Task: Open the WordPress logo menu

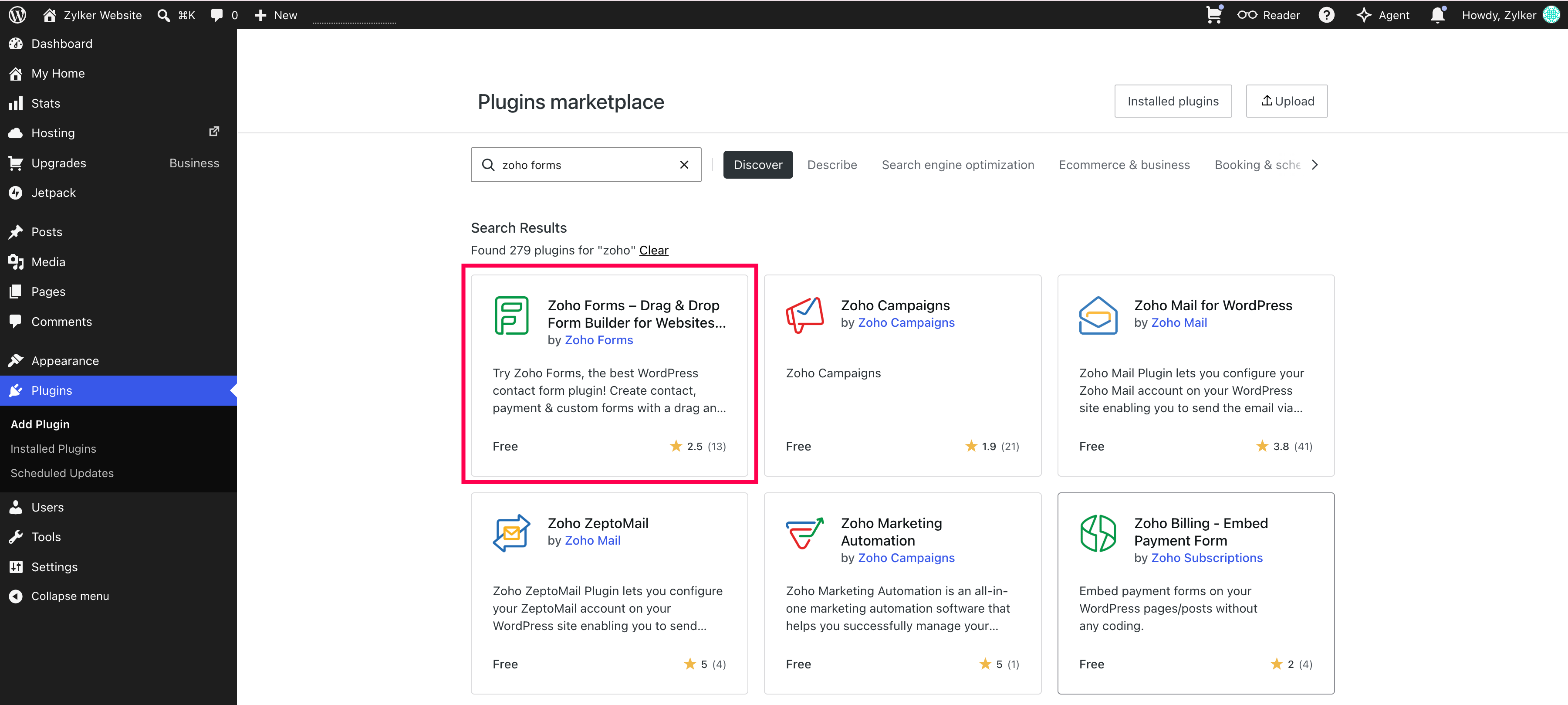Action: tap(17, 15)
